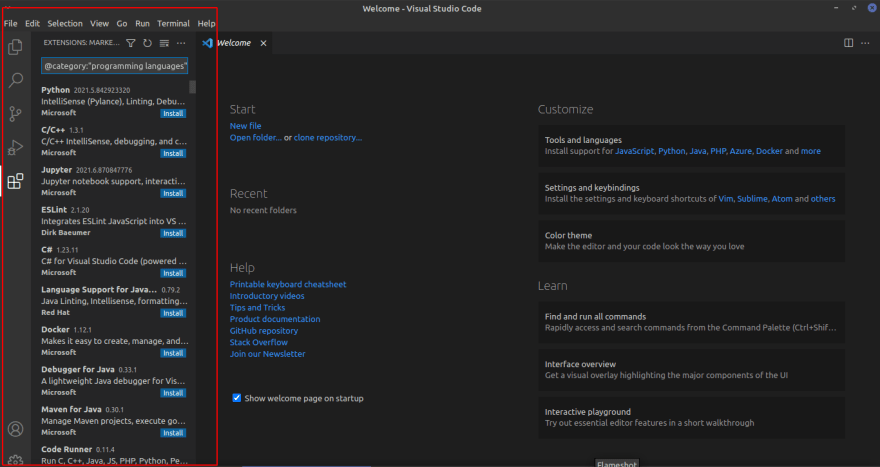Click the clone repository... link
This screenshot has width=880, height=467.
[328, 138]
